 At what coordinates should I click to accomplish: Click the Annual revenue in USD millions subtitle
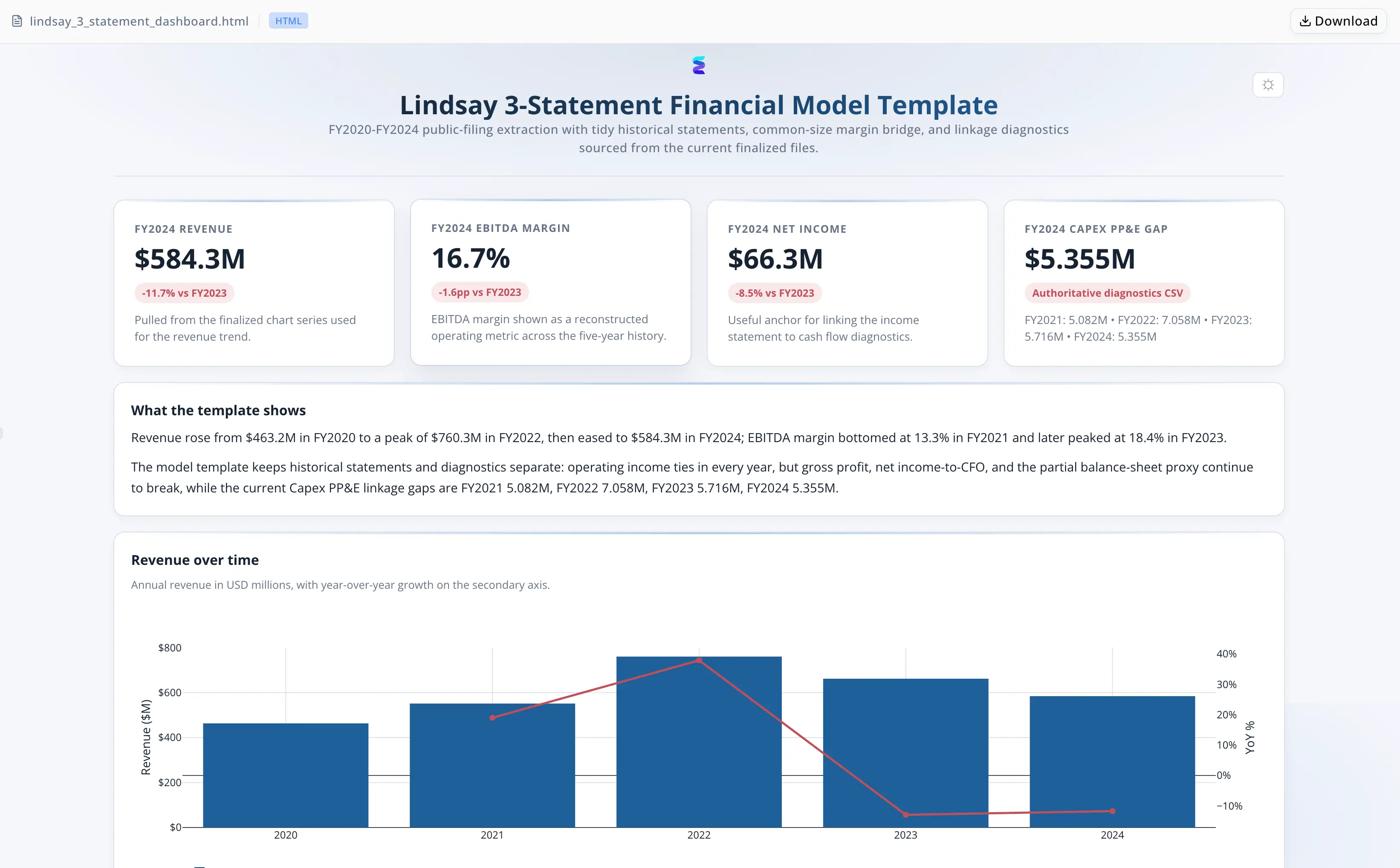340,585
